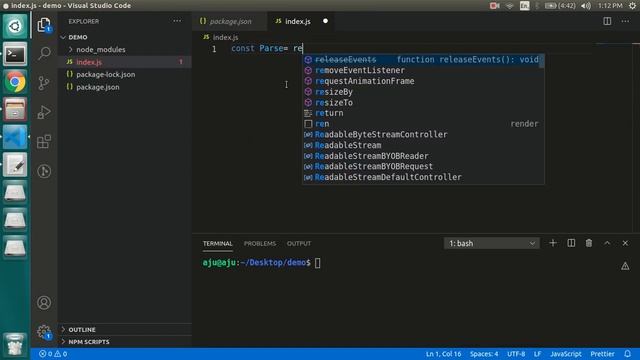Split the editor to the right
This screenshot has height=360, width=640.
pos(607,21)
